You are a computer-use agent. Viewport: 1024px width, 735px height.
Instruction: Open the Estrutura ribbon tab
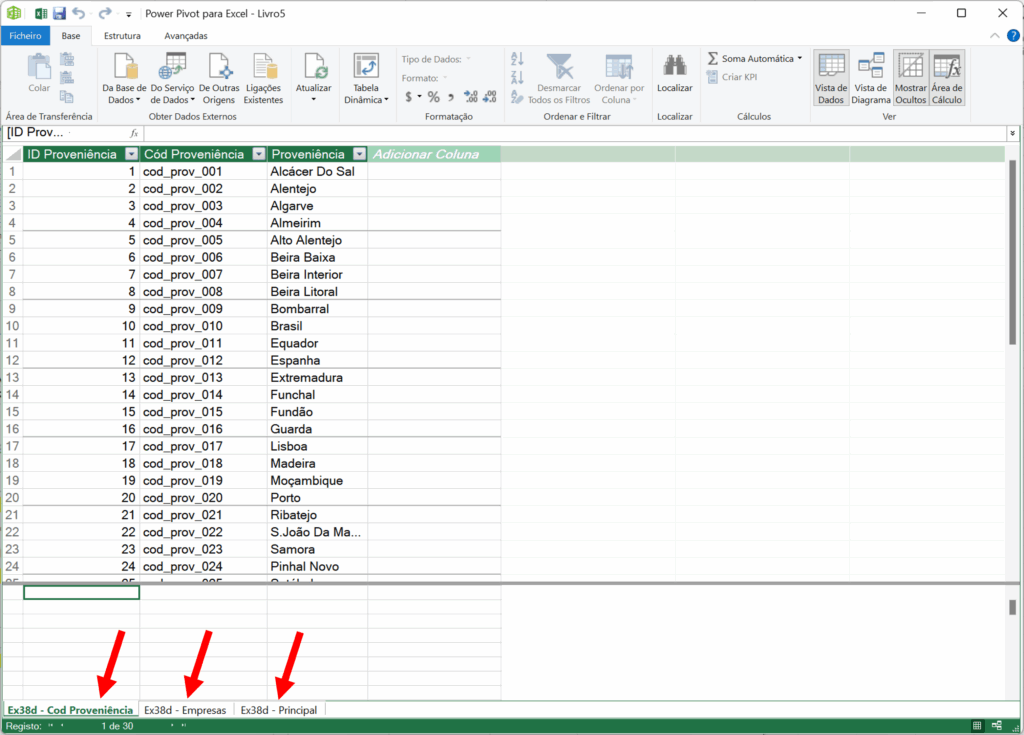[x=122, y=36]
